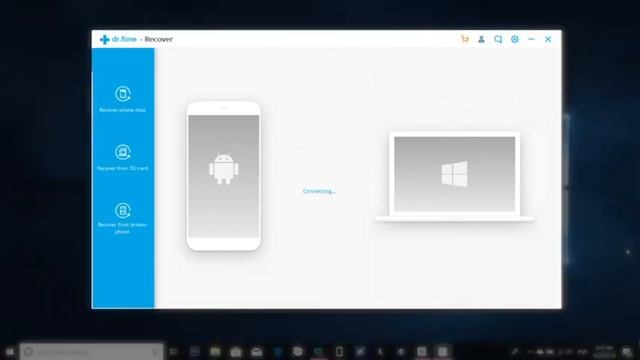Click the dr.fone logo
Image resolution: width=640 pixels, height=360 pixels.
pos(118,39)
